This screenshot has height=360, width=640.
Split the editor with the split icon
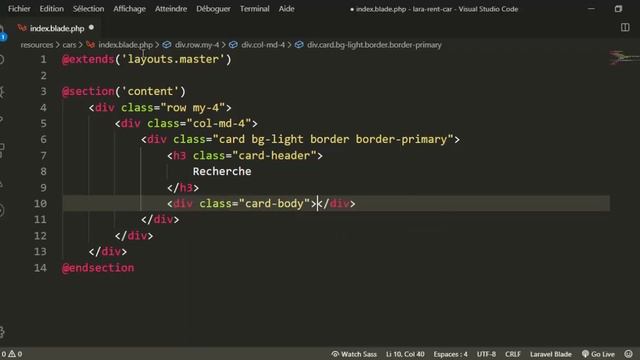click(x=625, y=27)
